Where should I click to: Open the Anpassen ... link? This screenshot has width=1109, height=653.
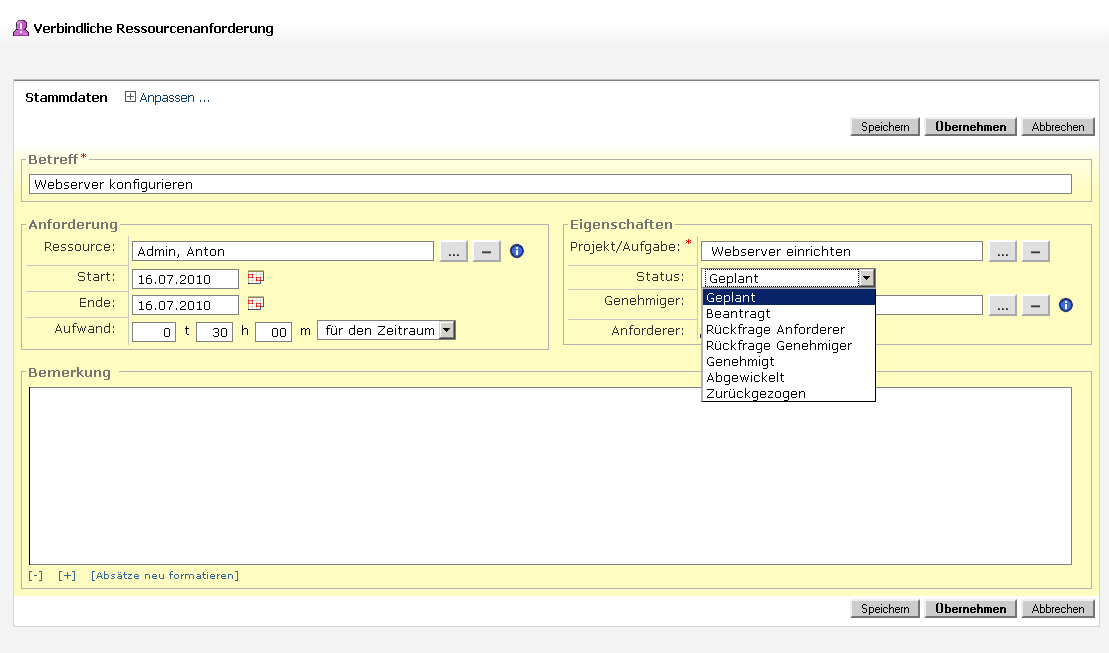tap(175, 98)
